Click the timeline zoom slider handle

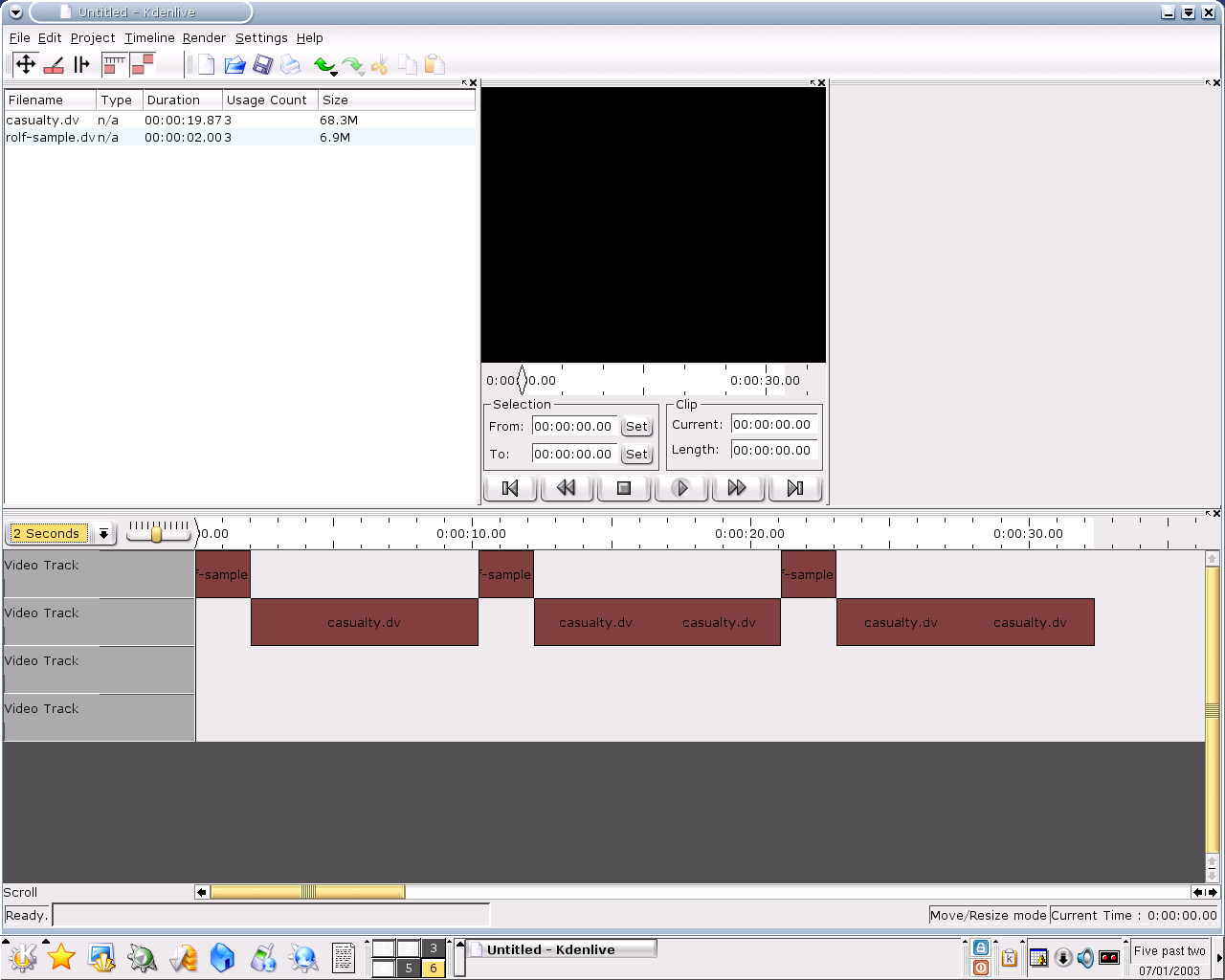[157, 534]
